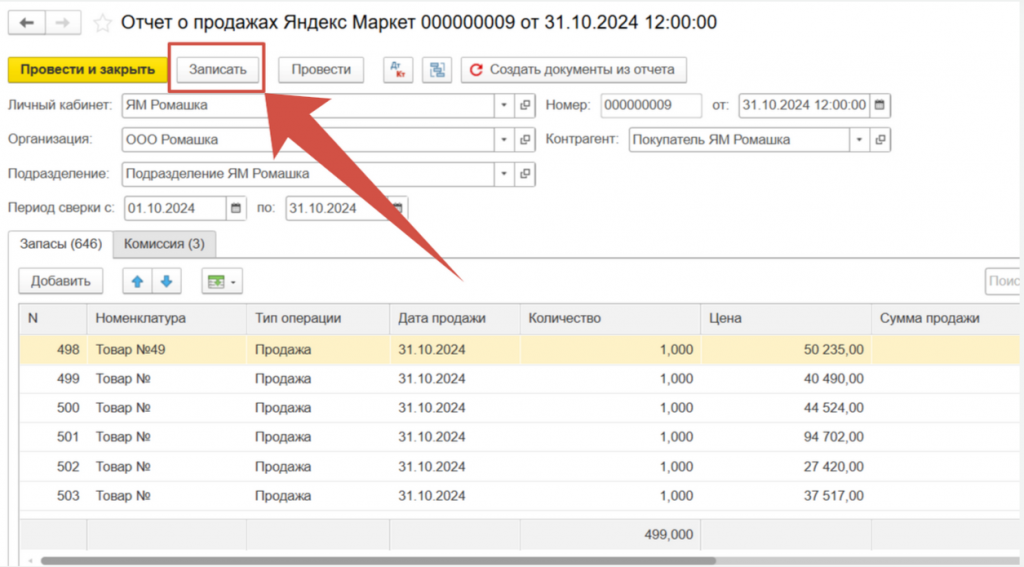Open the green table fill dropdown menu
The width and height of the screenshot is (1024, 567).
222,282
